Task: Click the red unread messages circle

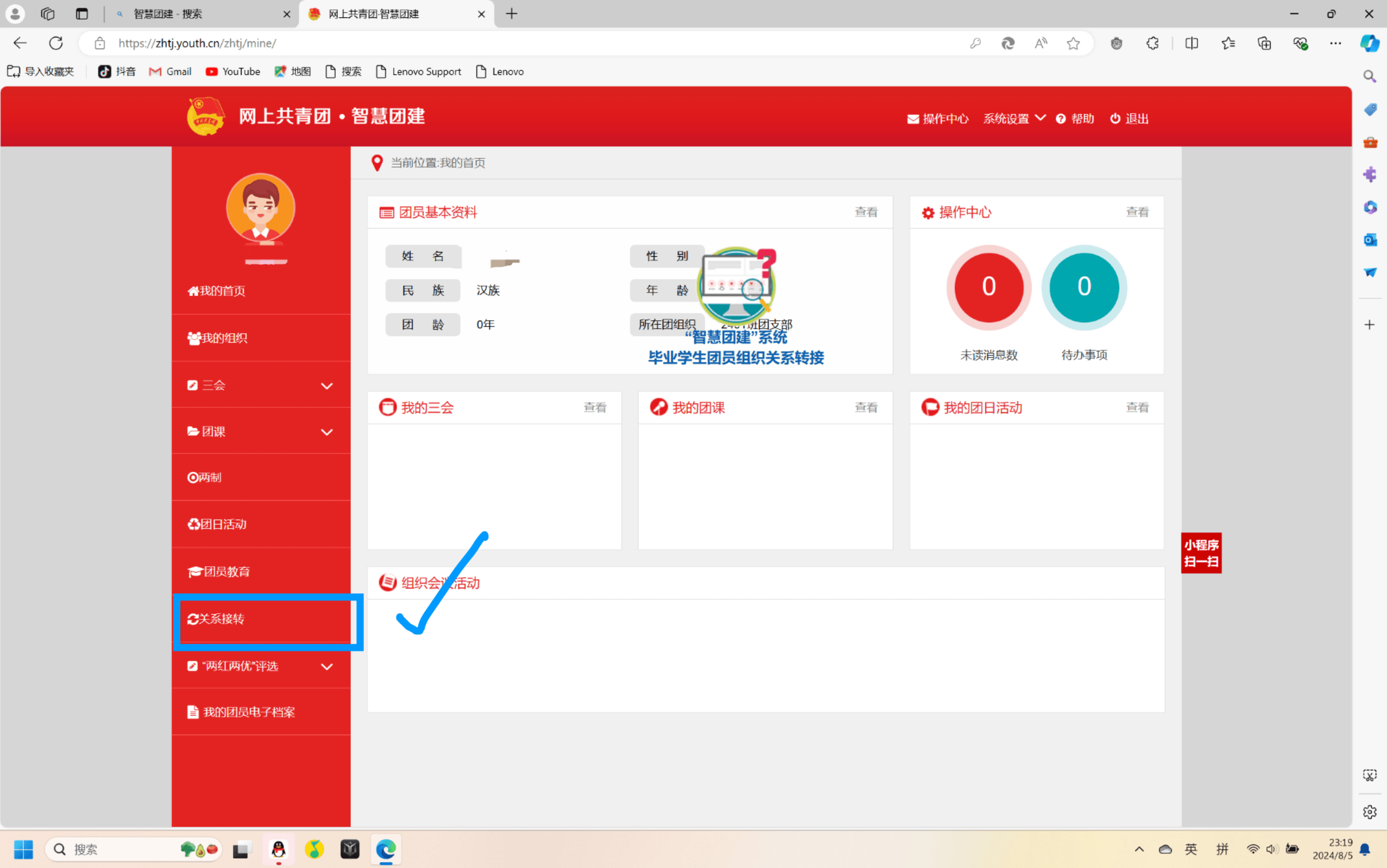Action: [988, 287]
